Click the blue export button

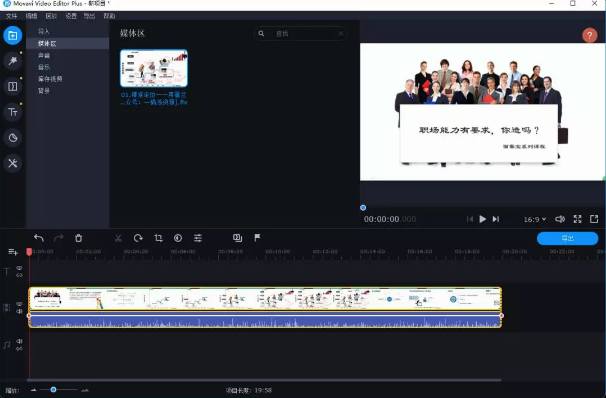[x=567, y=238]
